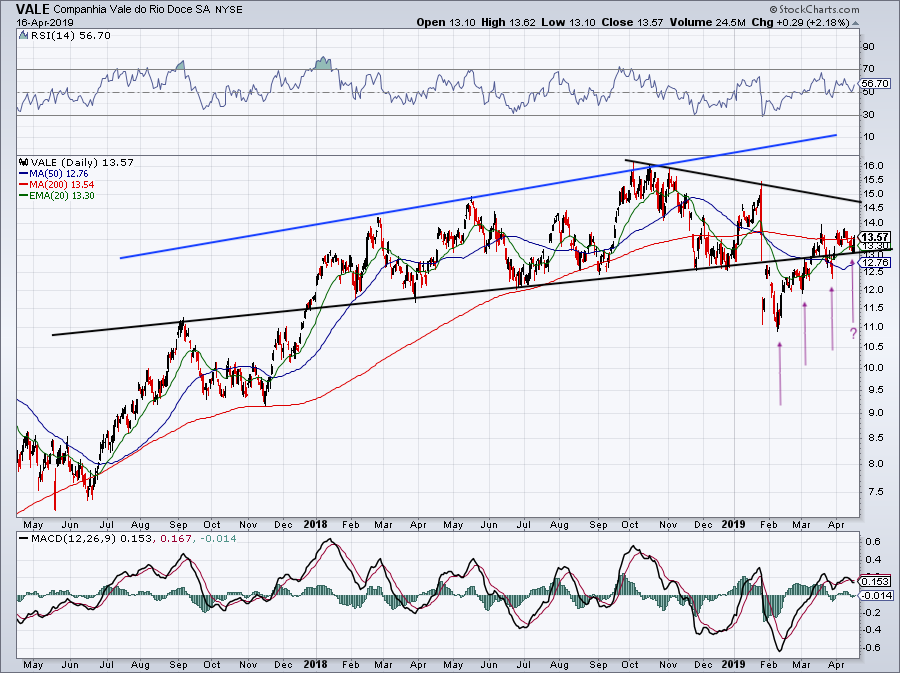Click the up arrow next to Chg percentage
The height and width of the screenshot is (673, 900).
tap(856, 24)
